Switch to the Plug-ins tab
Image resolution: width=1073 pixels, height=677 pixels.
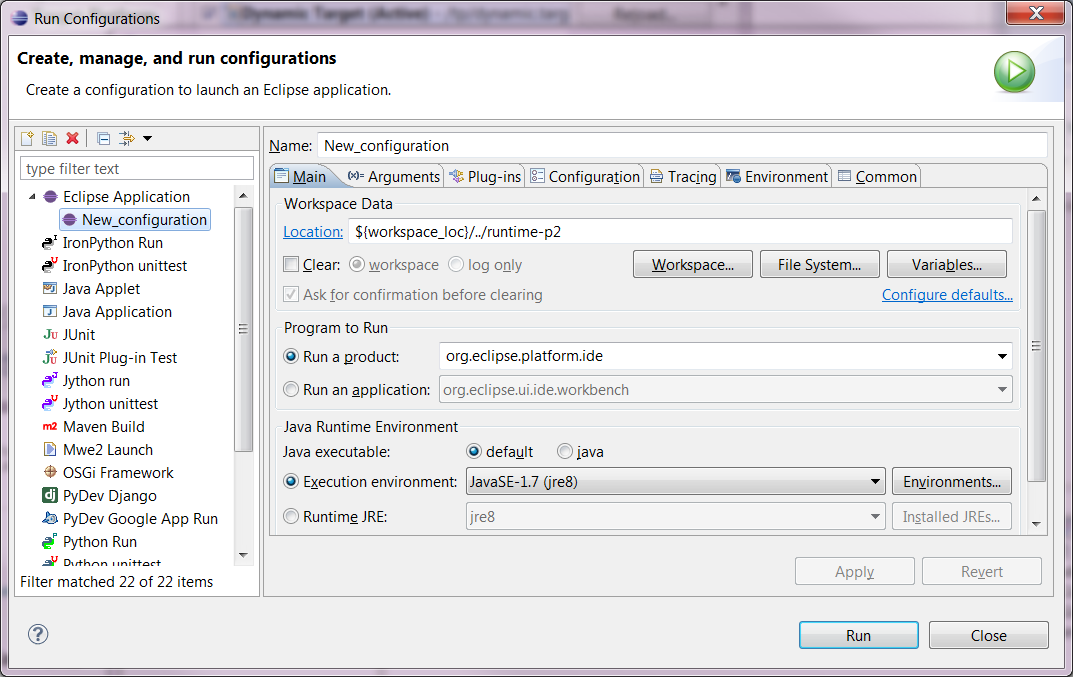(484, 177)
